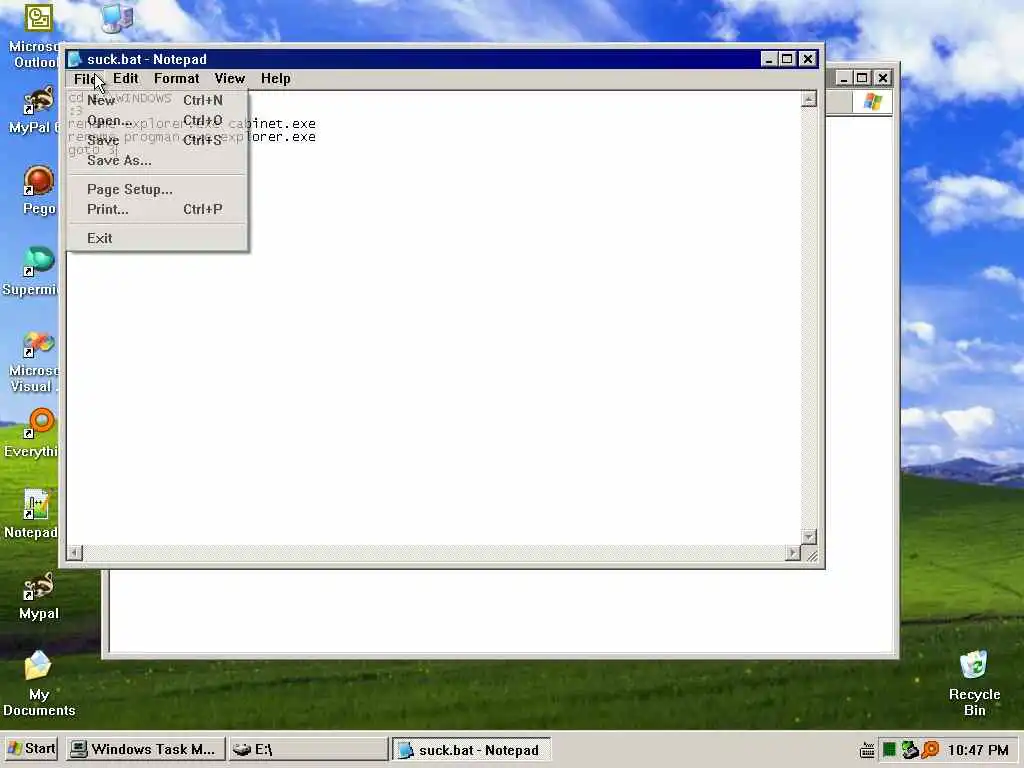The image size is (1024, 768).
Task: Open the Edit menu in Notepad
Action: [x=125, y=79]
